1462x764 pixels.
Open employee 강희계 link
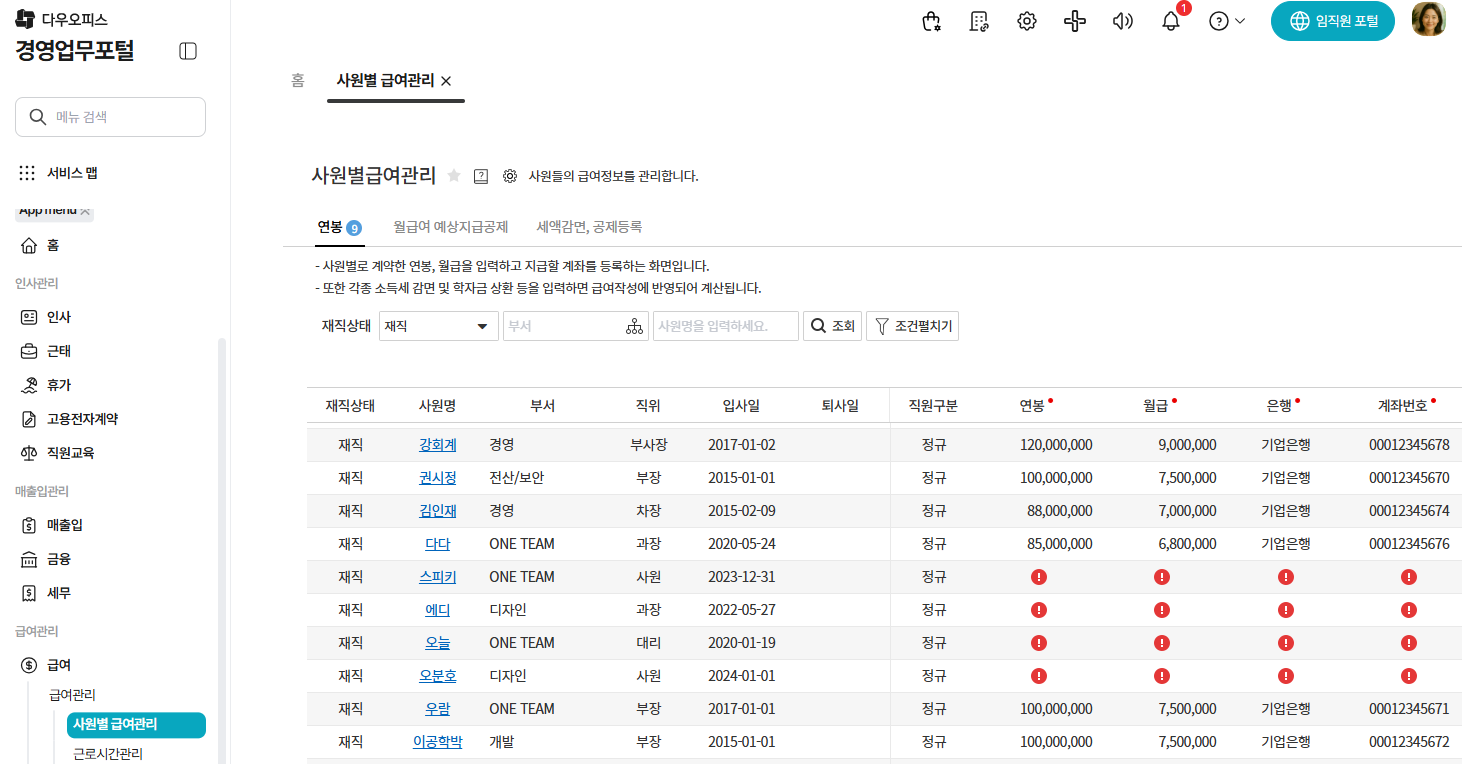point(437,445)
